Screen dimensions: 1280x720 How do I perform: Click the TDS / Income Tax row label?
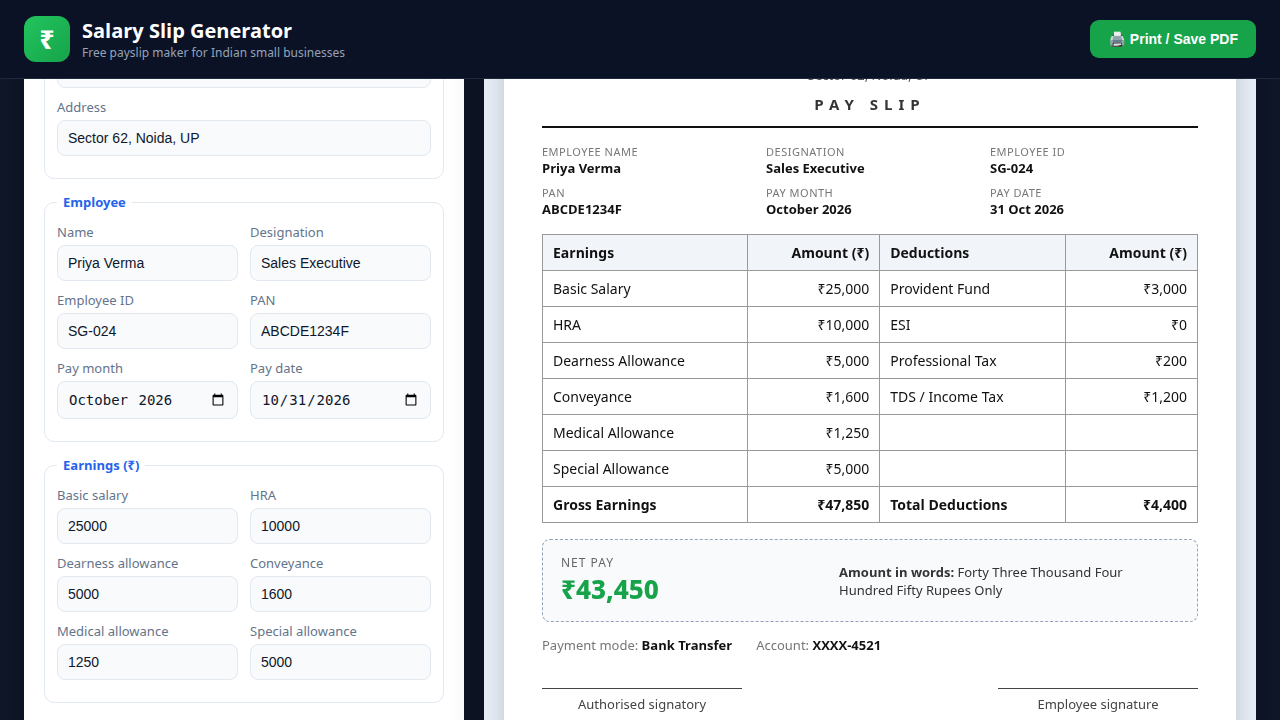947,397
